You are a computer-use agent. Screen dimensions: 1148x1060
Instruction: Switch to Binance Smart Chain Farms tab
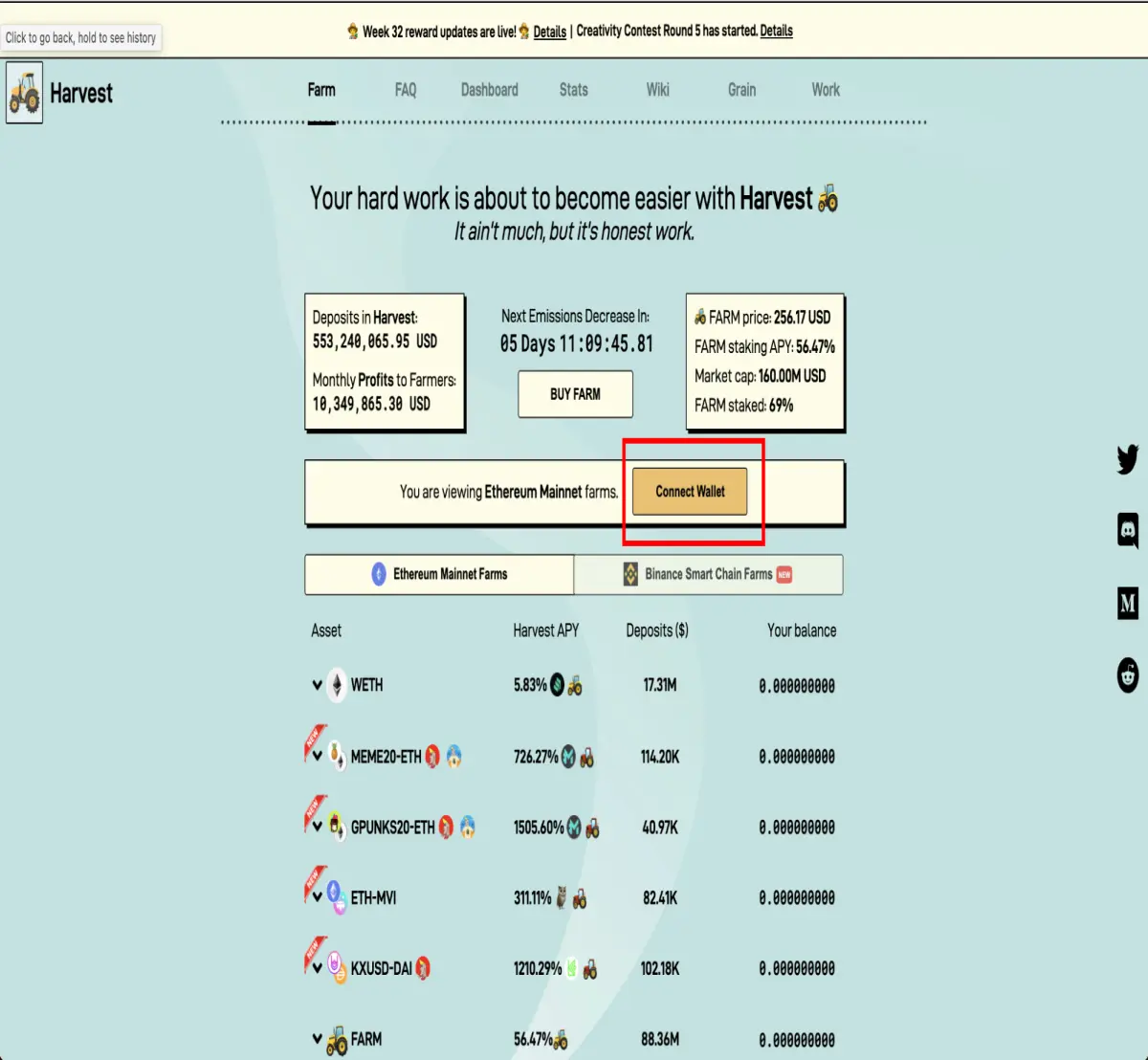(x=709, y=574)
